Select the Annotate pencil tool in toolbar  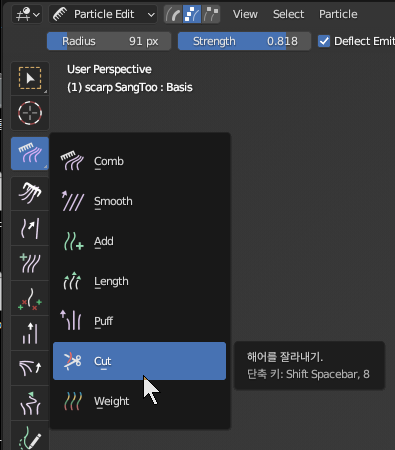[x=30, y=437]
